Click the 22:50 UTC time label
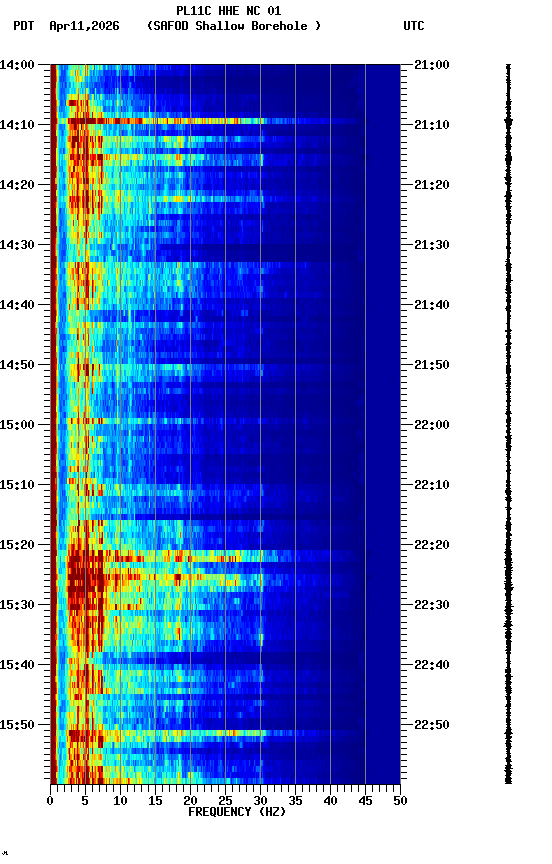Viewport: 552px width, 864px height. (x=432, y=725)
